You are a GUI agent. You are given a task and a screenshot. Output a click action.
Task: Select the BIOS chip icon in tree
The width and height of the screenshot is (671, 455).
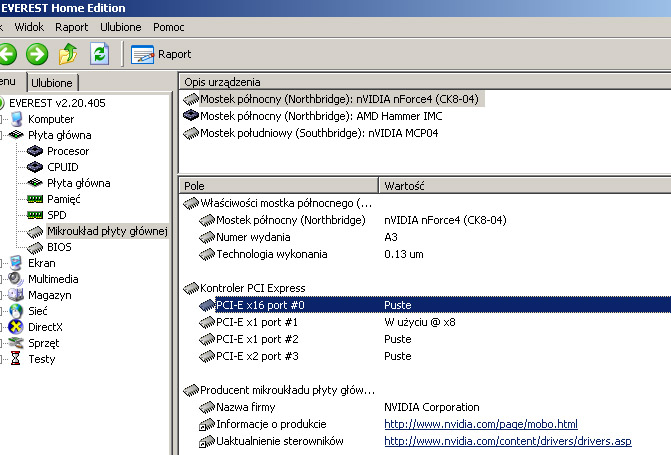35,247
